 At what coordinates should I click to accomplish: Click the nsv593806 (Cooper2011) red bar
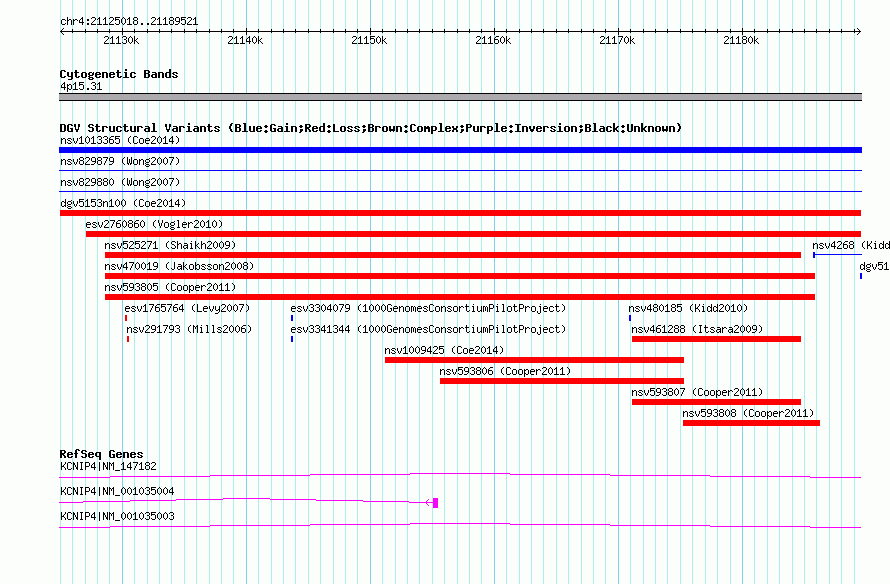(562, 381)
